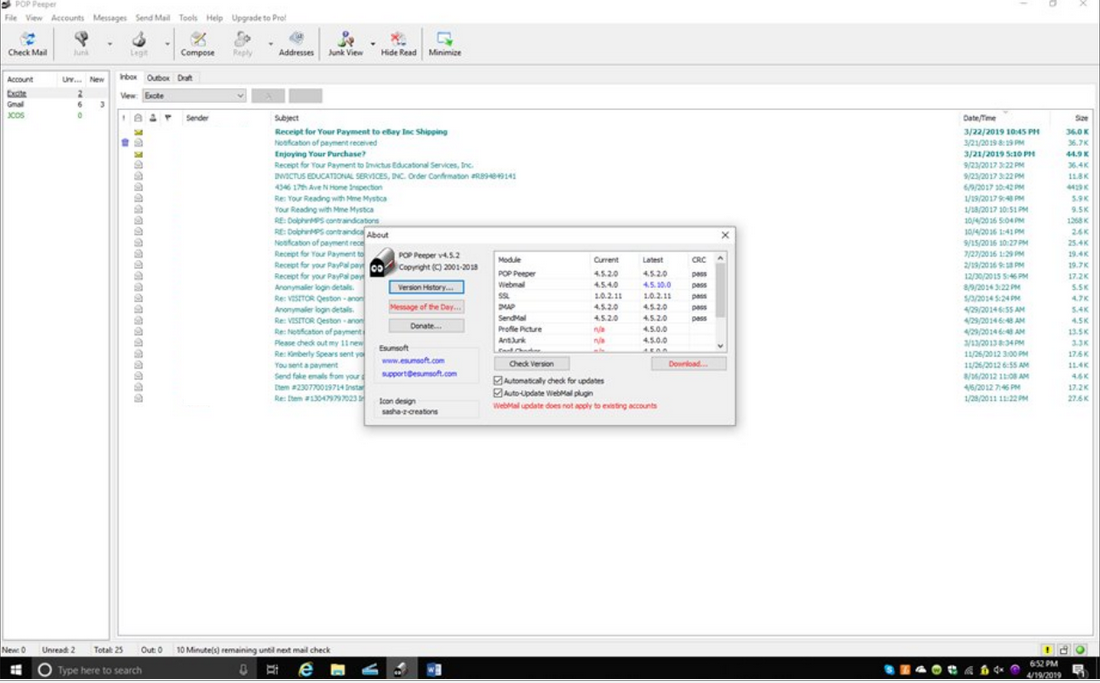The width and height of the screenshot is (1100, 683).
Task: Open the View menu
Action: pos(34,18)
